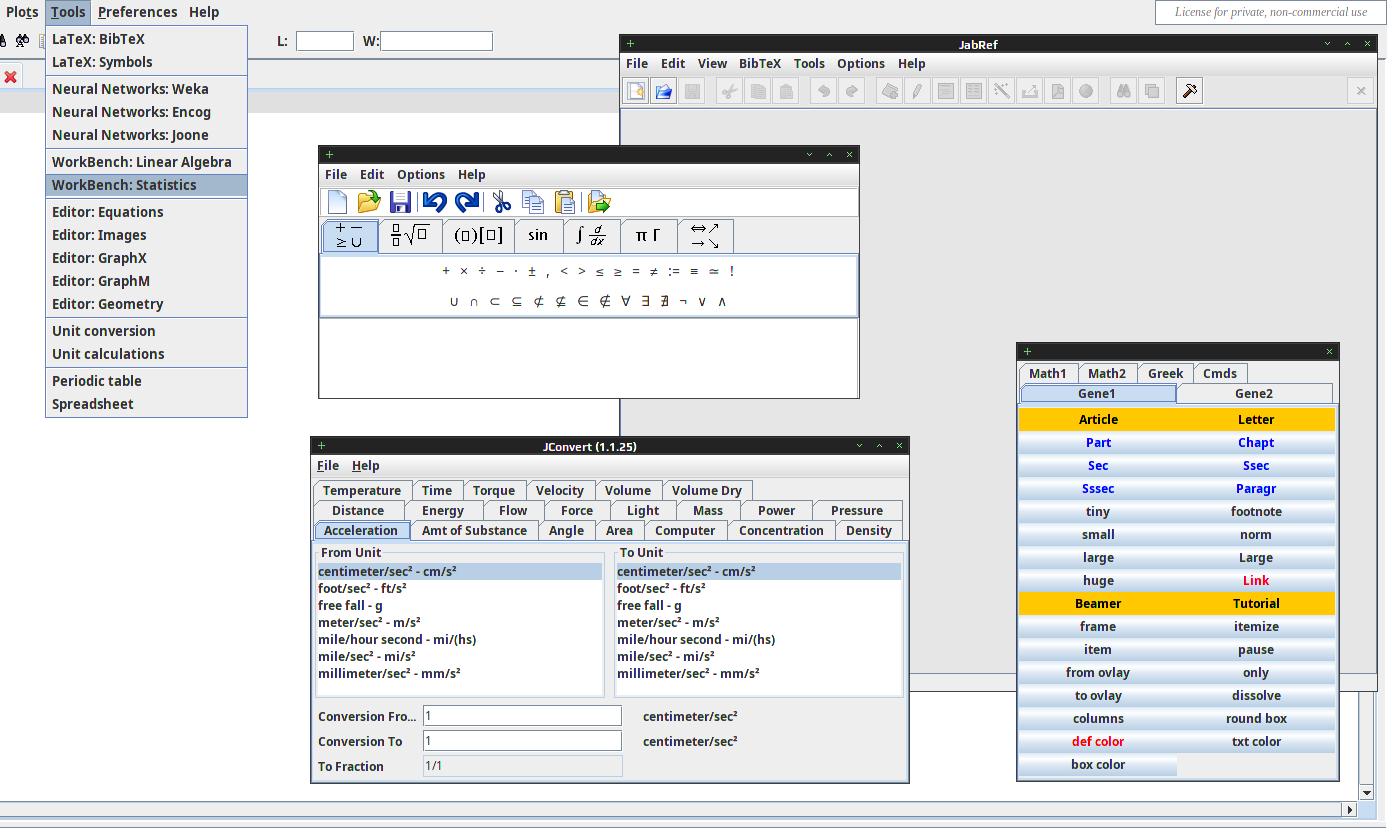The height and width of the screenshot is (829, 1387).
Task: Click the Redo arrow in equation editor toolbar
Action: coord(467,202)
